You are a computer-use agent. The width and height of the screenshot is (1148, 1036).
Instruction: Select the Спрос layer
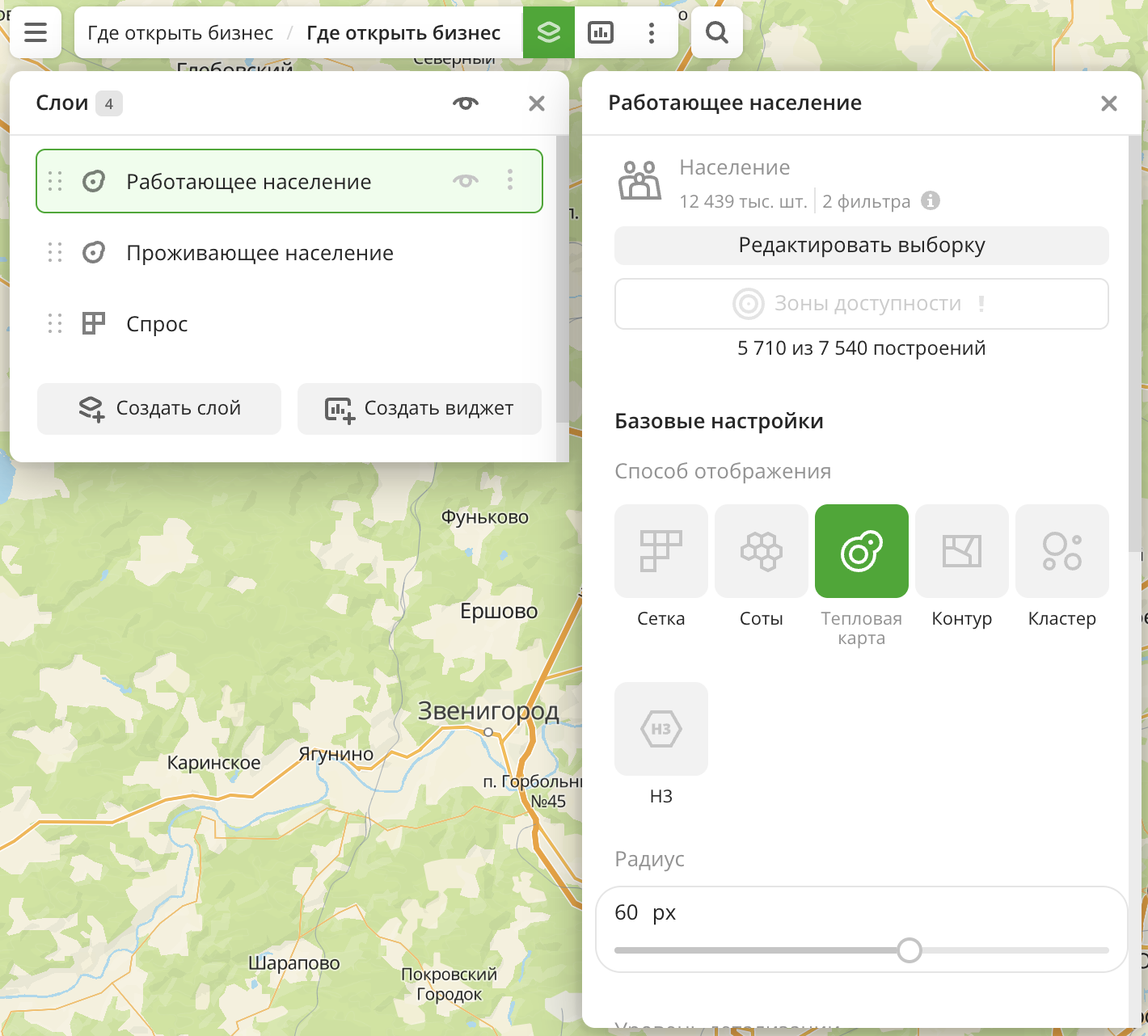(x=157, y=324)
